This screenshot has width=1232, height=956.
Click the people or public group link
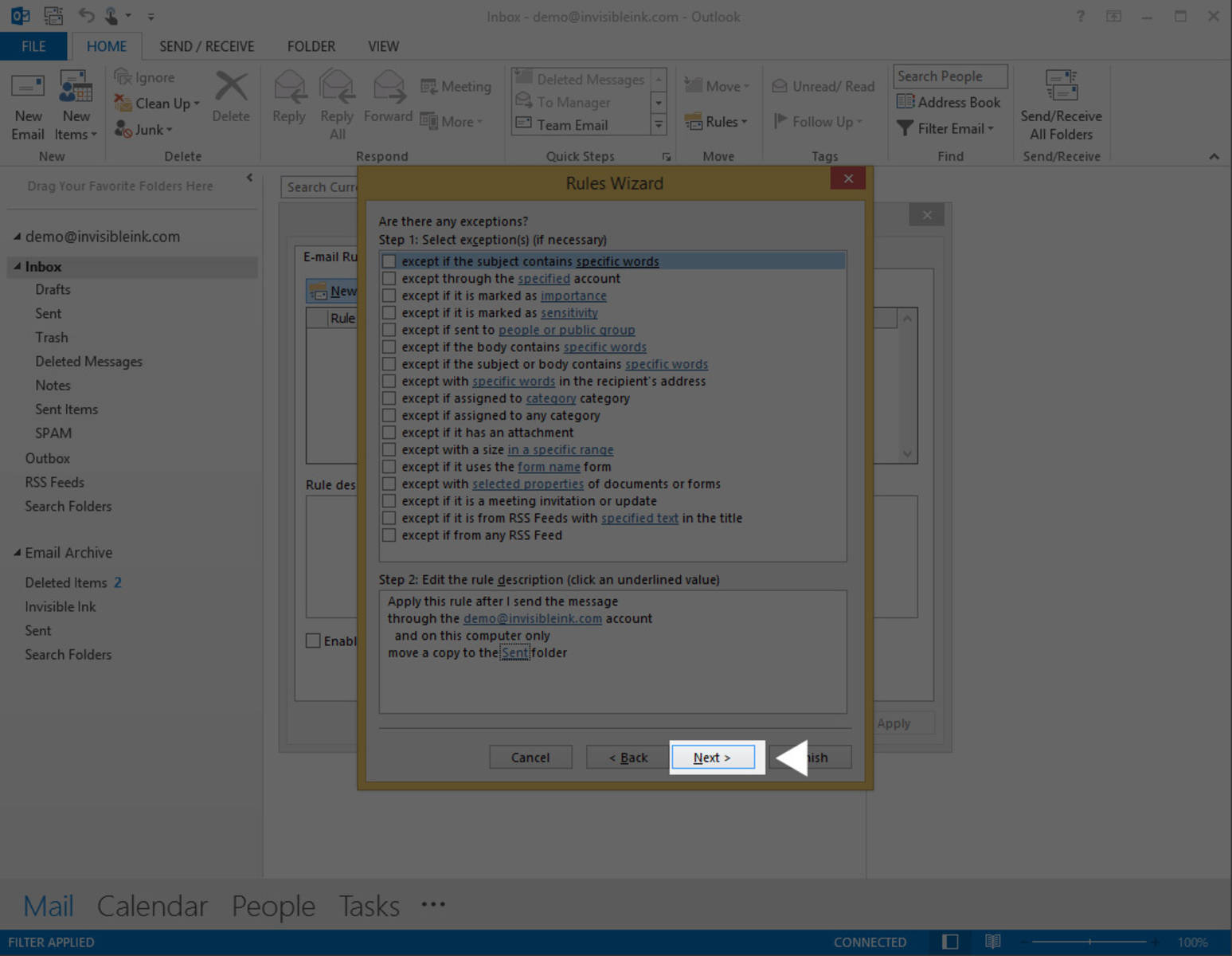[x=566, y=330]
